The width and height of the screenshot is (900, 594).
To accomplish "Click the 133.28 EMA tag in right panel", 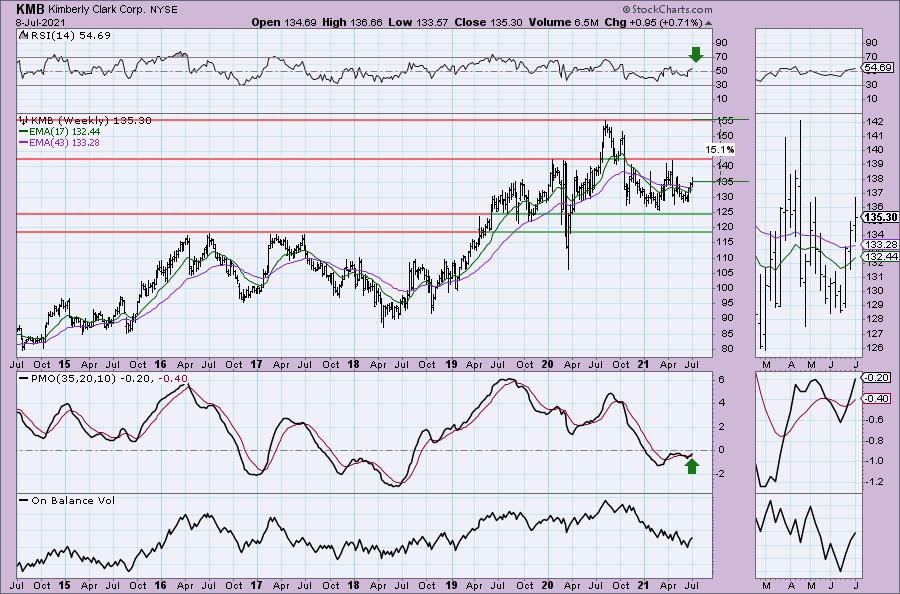I will [x=881, y=244].
